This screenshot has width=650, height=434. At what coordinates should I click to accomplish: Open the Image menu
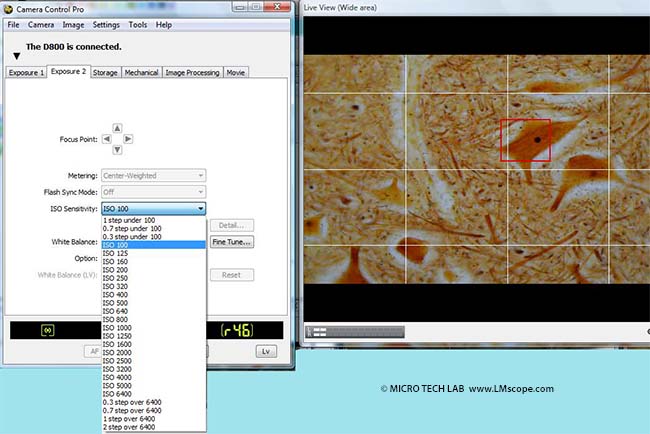pos(73,25)
